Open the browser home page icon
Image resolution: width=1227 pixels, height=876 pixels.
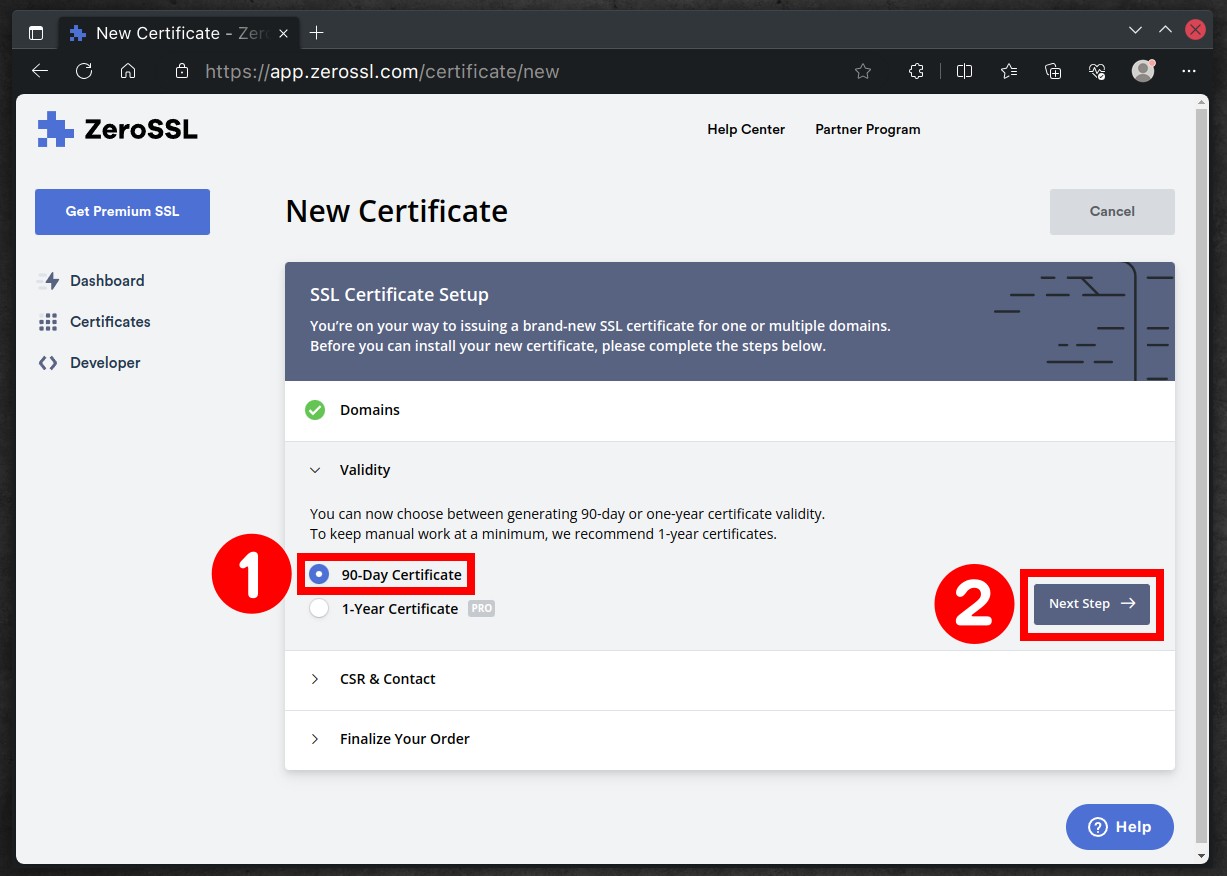tap(128, 71)
